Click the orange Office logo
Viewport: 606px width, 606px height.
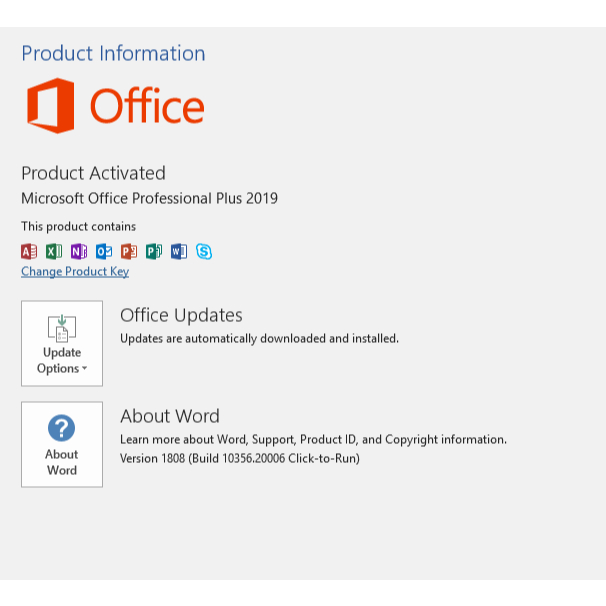(116, 106)
